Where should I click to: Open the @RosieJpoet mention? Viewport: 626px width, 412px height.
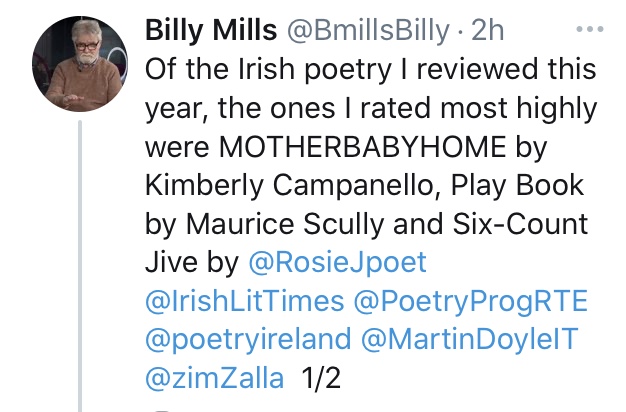point(336,263)
